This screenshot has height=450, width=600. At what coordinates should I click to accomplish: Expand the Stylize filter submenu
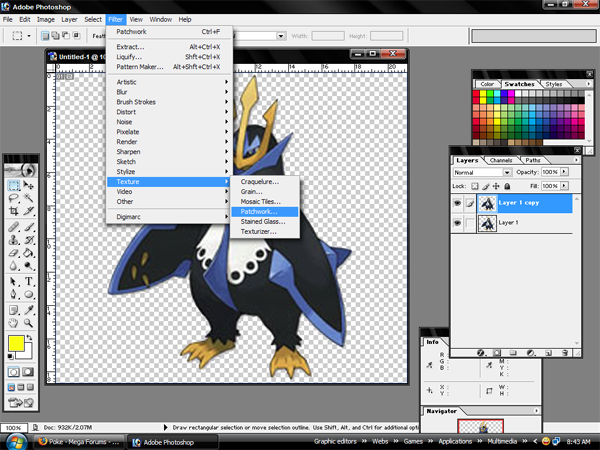coord(169,171)
